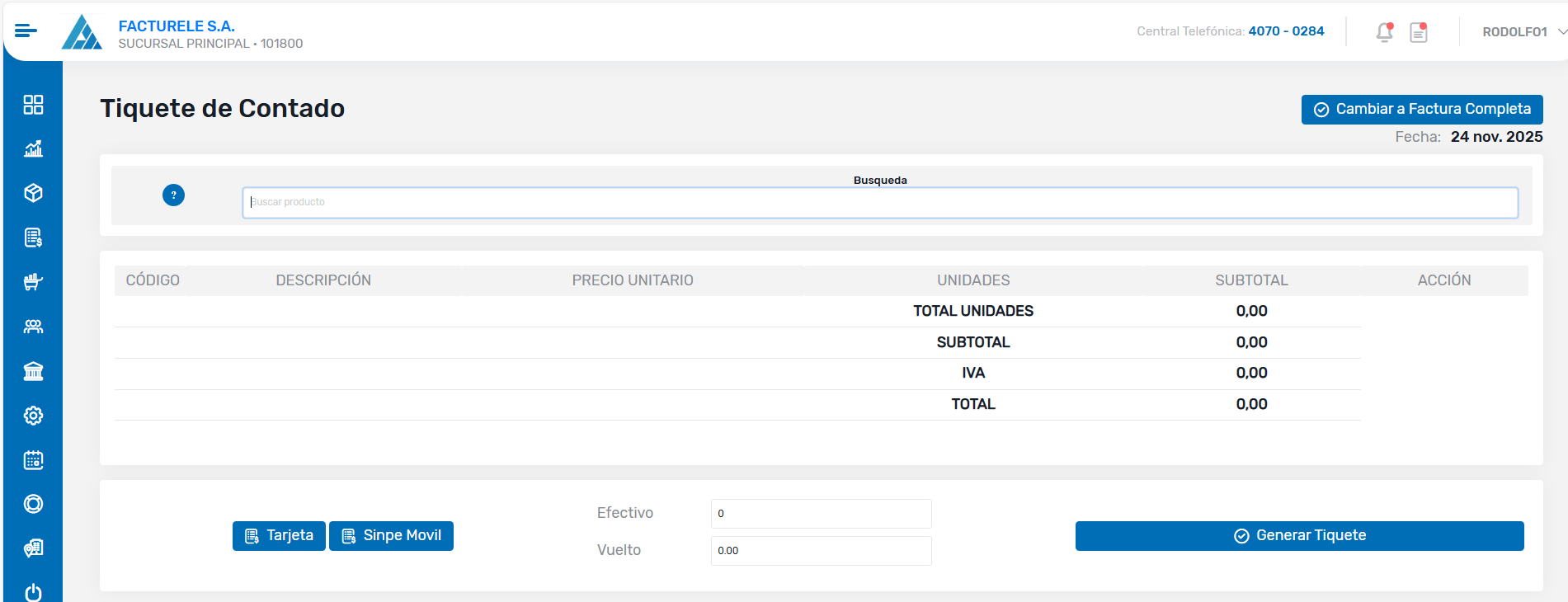Click the Buscar producto search field
Screen dimensions: 1568x602
pyautogui.click(x=879, y=203)
